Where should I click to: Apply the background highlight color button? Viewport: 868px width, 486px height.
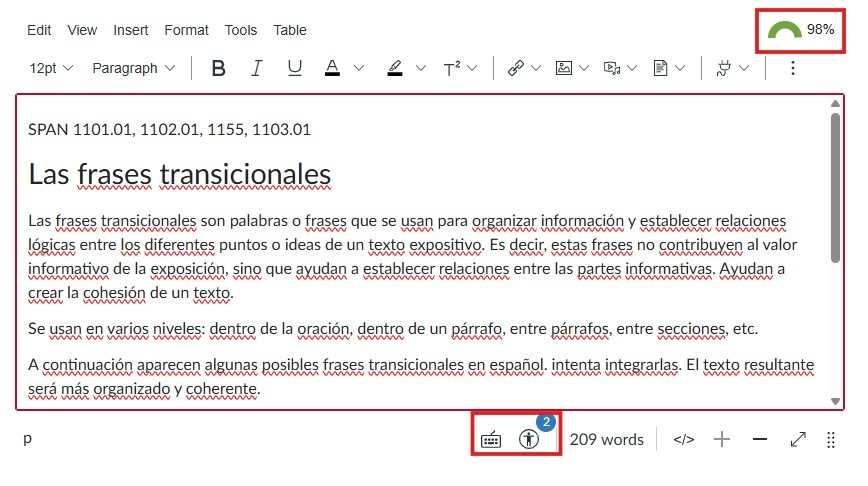[395, 68]
